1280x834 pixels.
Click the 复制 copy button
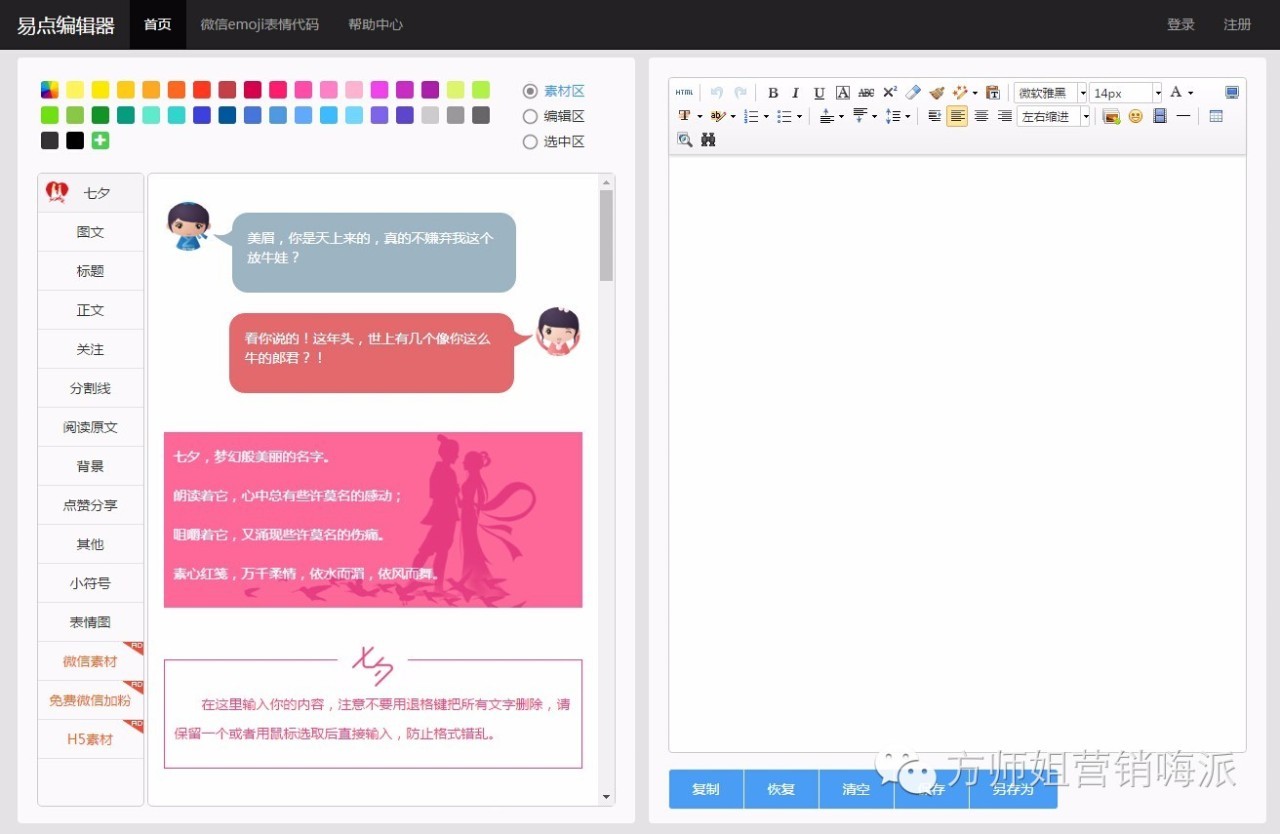click(x=706, y=789)
